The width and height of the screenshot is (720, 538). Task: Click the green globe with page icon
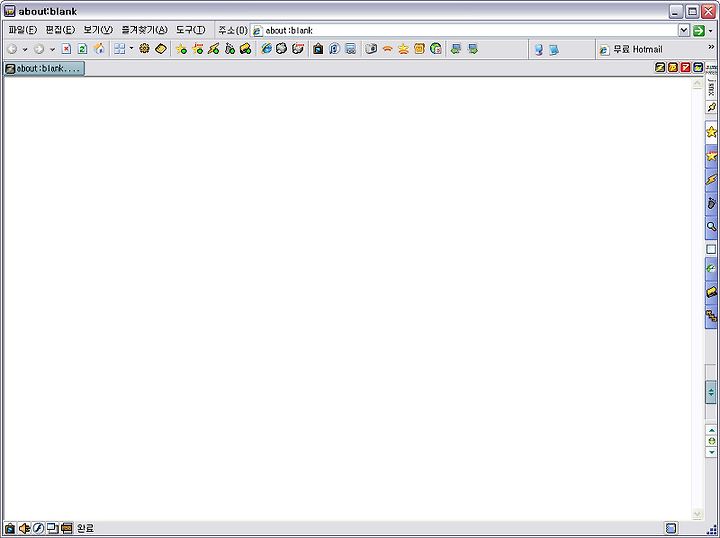[436, 49]
